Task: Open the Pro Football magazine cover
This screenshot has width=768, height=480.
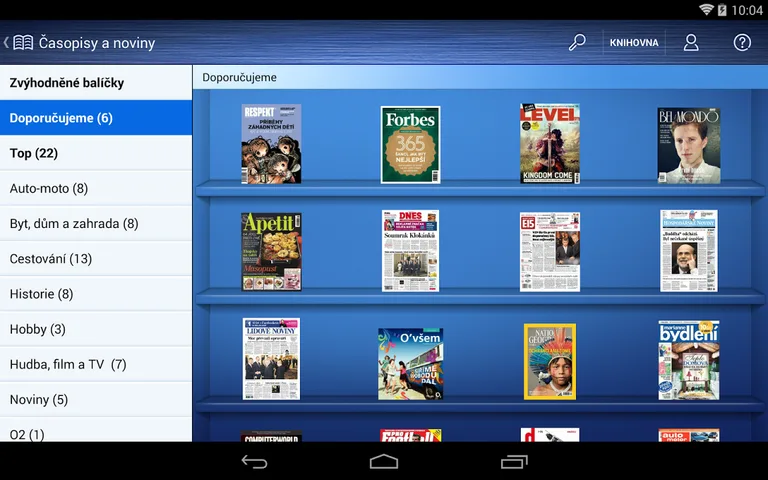Action: coord(410,435)
